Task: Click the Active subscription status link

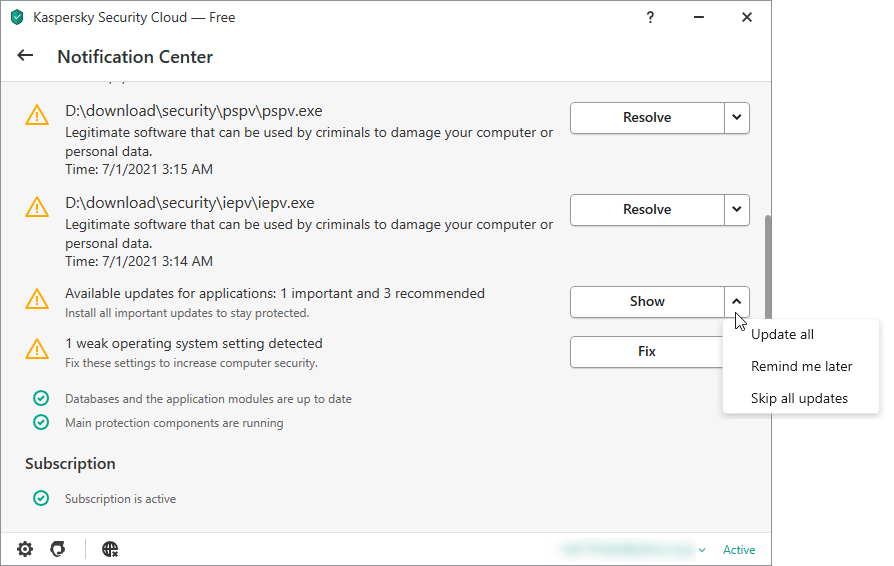Action: click(739, 550)
